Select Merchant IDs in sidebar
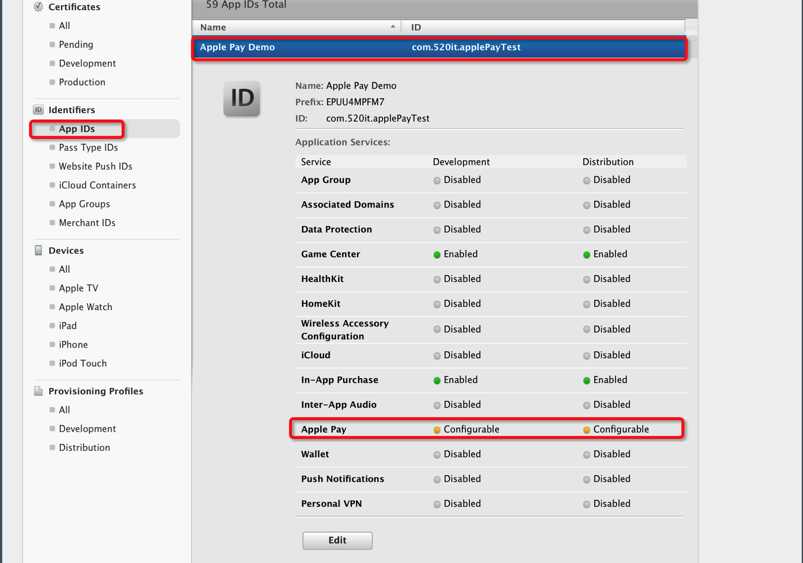 pos(87,223)
